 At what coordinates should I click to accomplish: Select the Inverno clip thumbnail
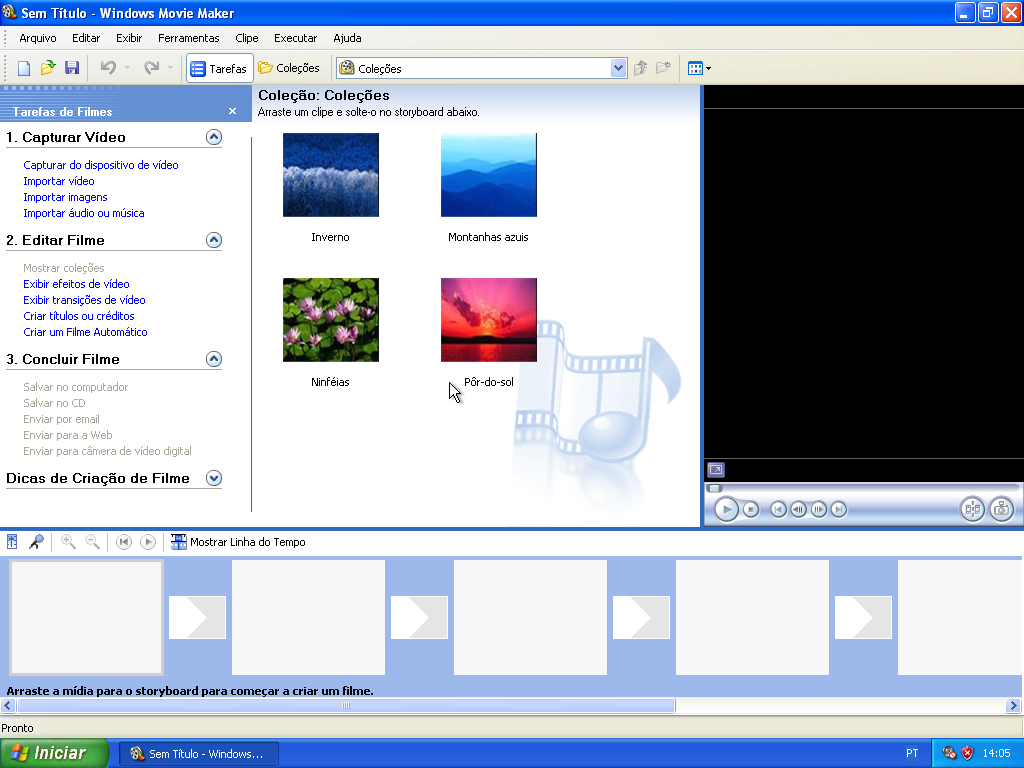330,175
